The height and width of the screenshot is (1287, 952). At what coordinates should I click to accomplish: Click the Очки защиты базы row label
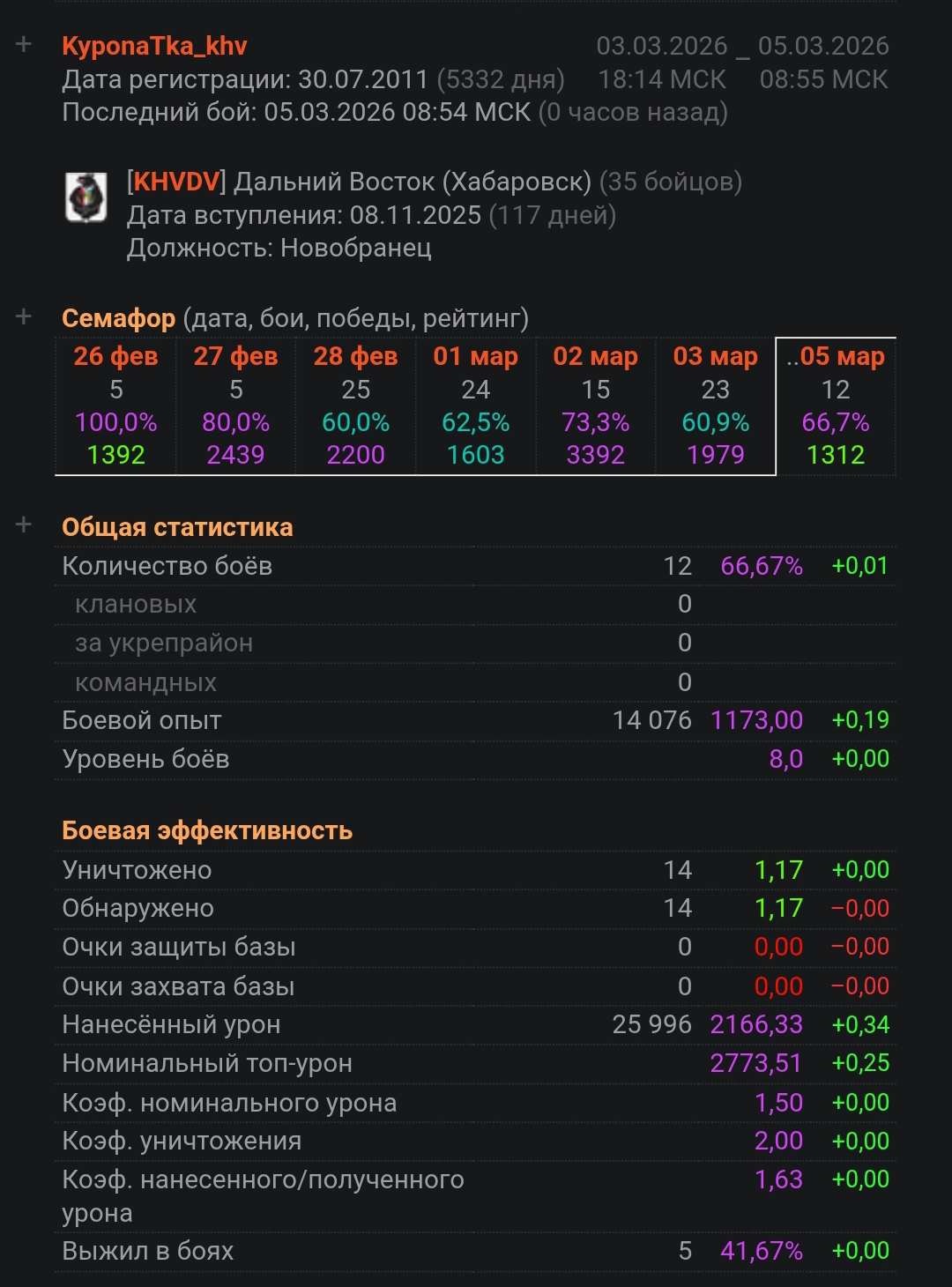(x=179, y=947)
